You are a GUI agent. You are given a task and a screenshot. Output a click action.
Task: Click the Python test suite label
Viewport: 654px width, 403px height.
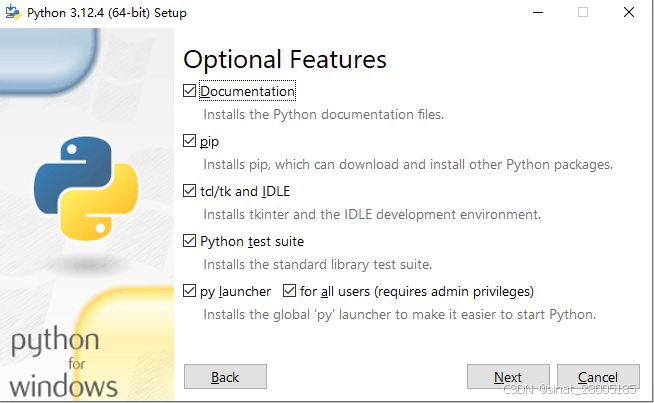[252, 241]
